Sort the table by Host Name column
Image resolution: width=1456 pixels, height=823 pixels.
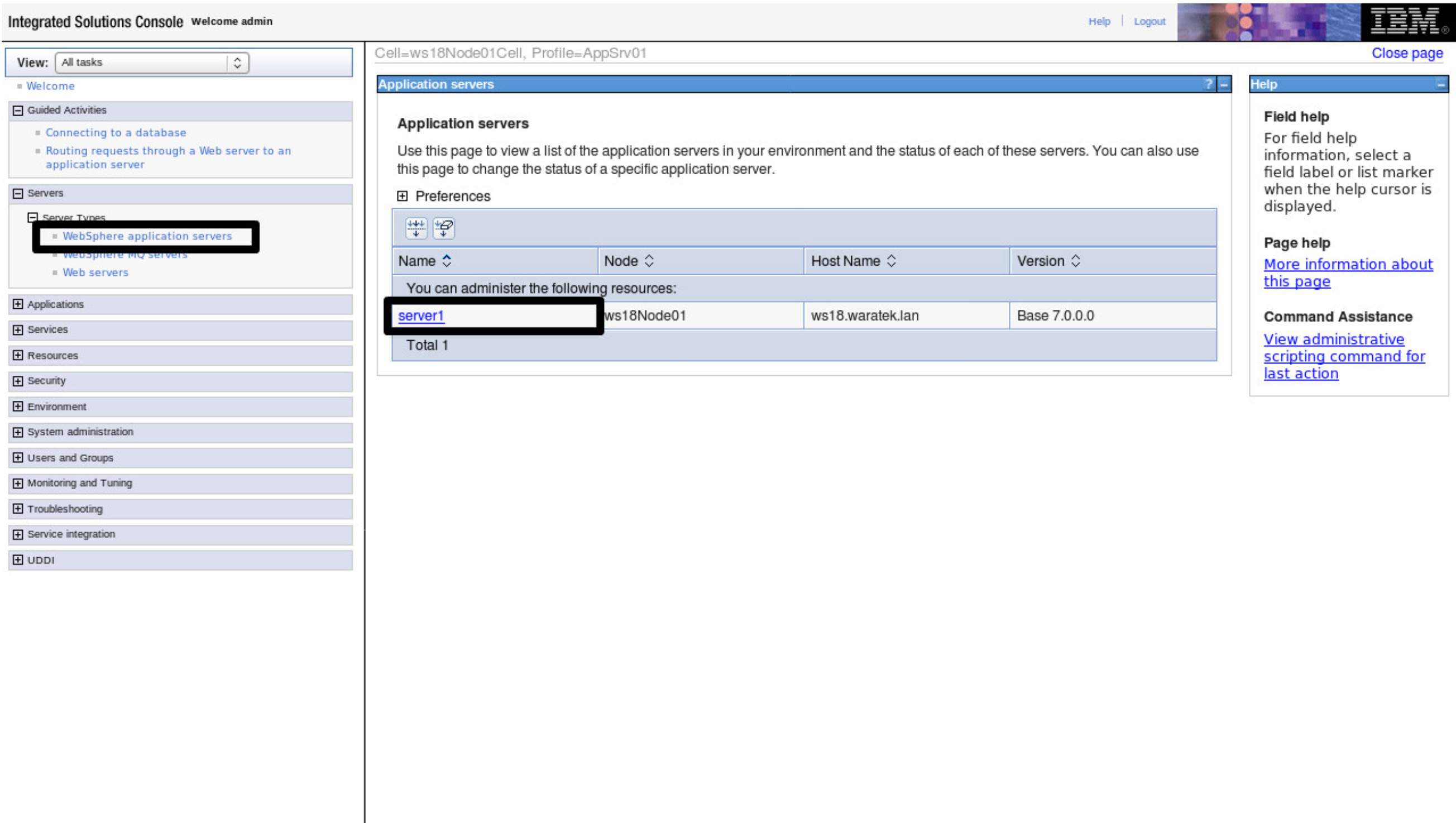[892, 261]
